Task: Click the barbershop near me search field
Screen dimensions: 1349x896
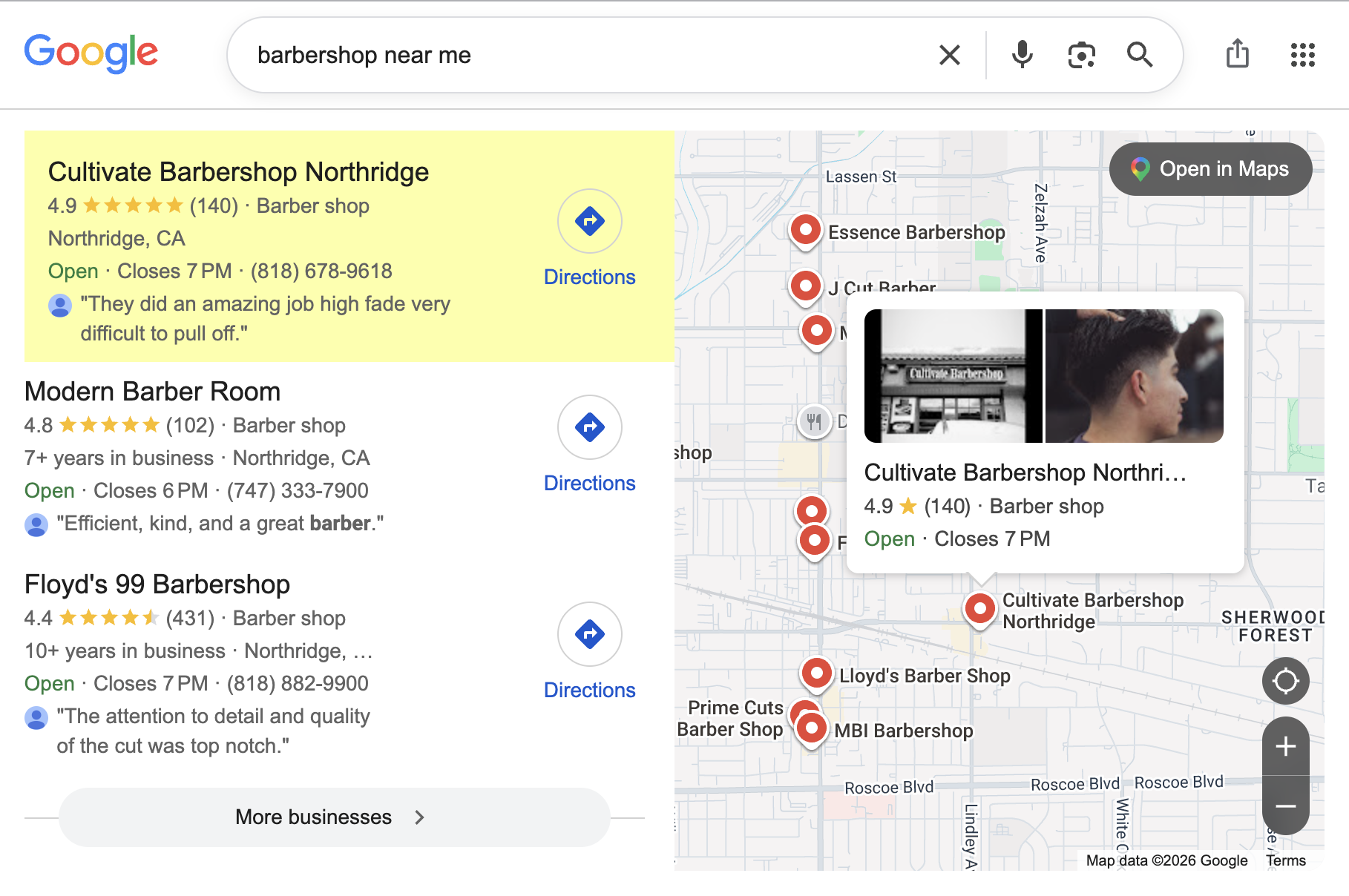Action: [586, 55]
